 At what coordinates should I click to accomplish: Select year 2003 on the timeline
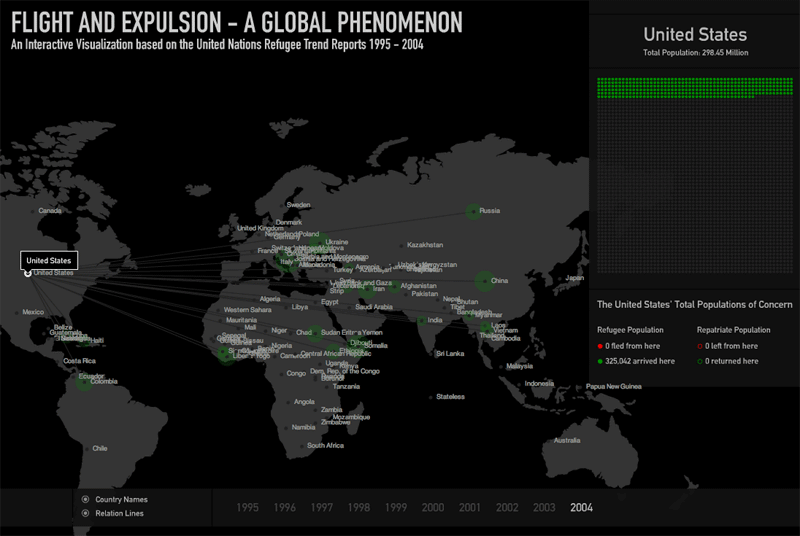tap(544, 507)
